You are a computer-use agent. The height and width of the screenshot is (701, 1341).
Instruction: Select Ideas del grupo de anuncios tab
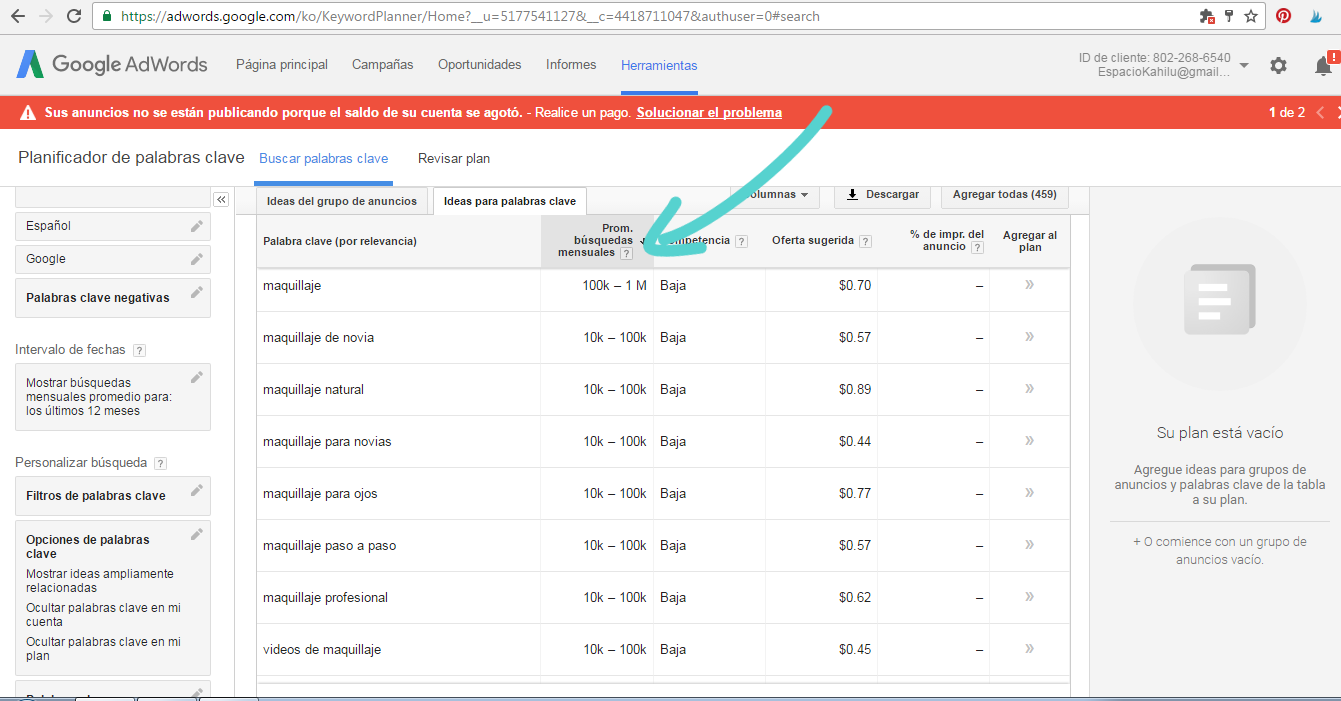click(x=342, y=201)
